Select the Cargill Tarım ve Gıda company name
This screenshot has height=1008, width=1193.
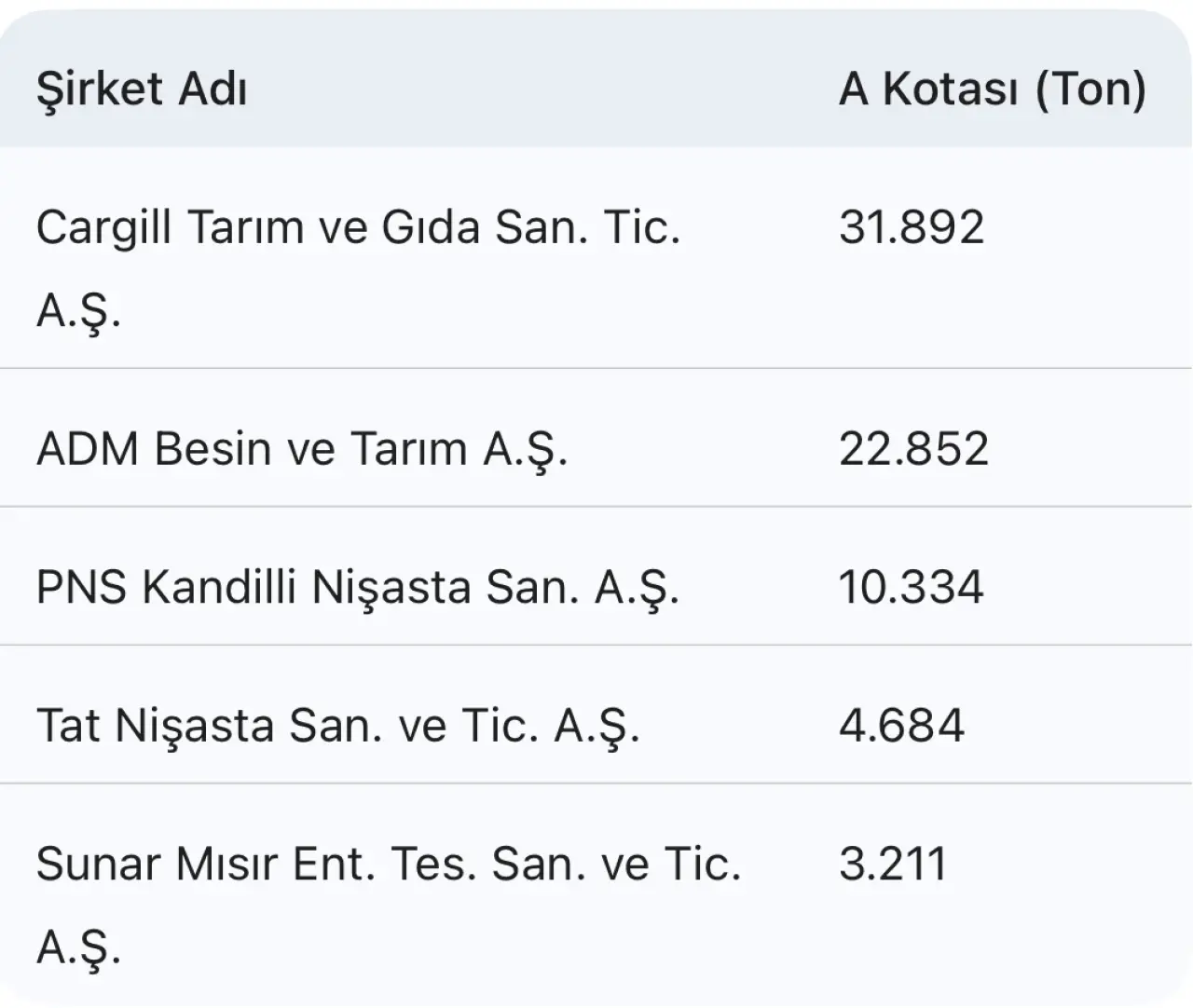(358, 227)
